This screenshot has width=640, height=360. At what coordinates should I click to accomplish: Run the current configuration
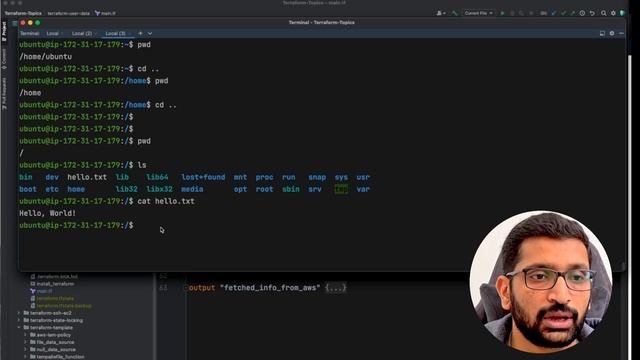click(502, 13)
